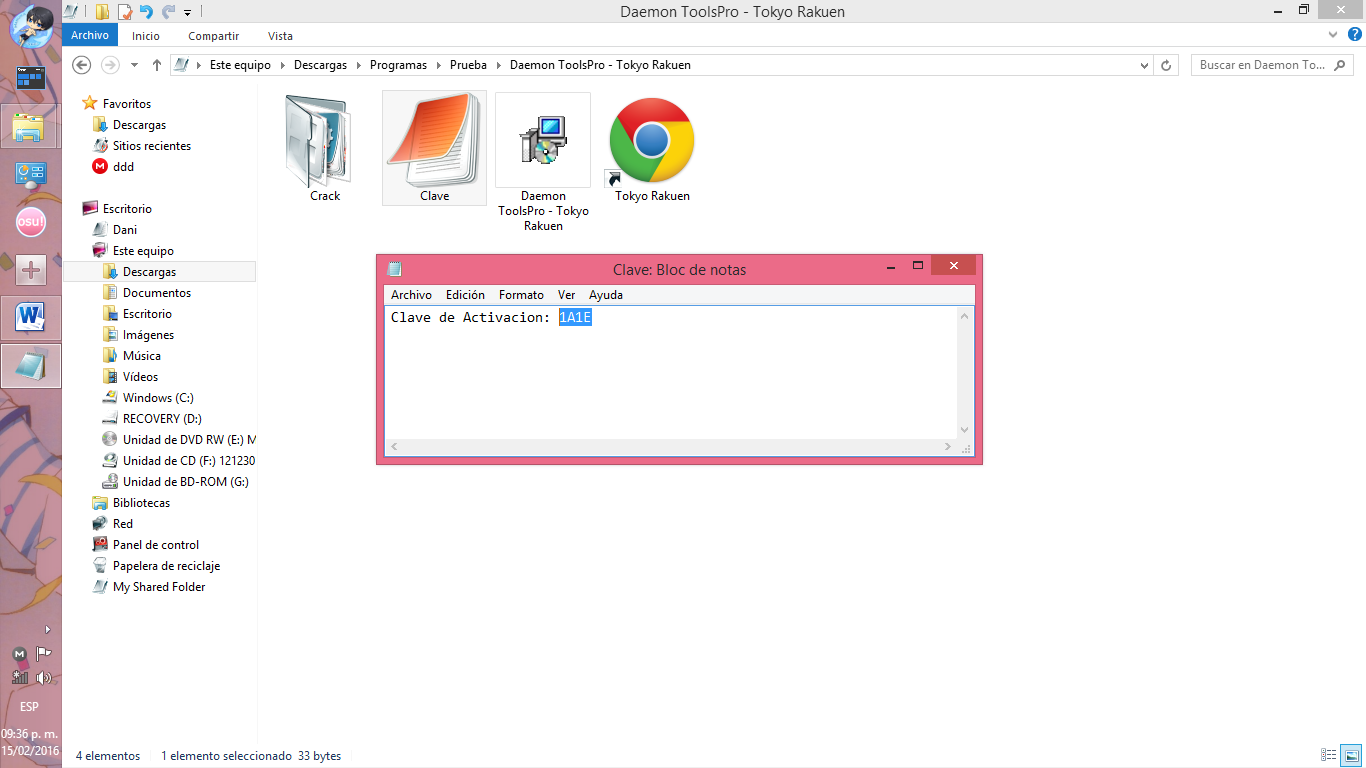The width and height of the screenshot is (1366, 768).
Task: Open Unidad de BD-ROM (G:) drive
Action: coord(185,482)
